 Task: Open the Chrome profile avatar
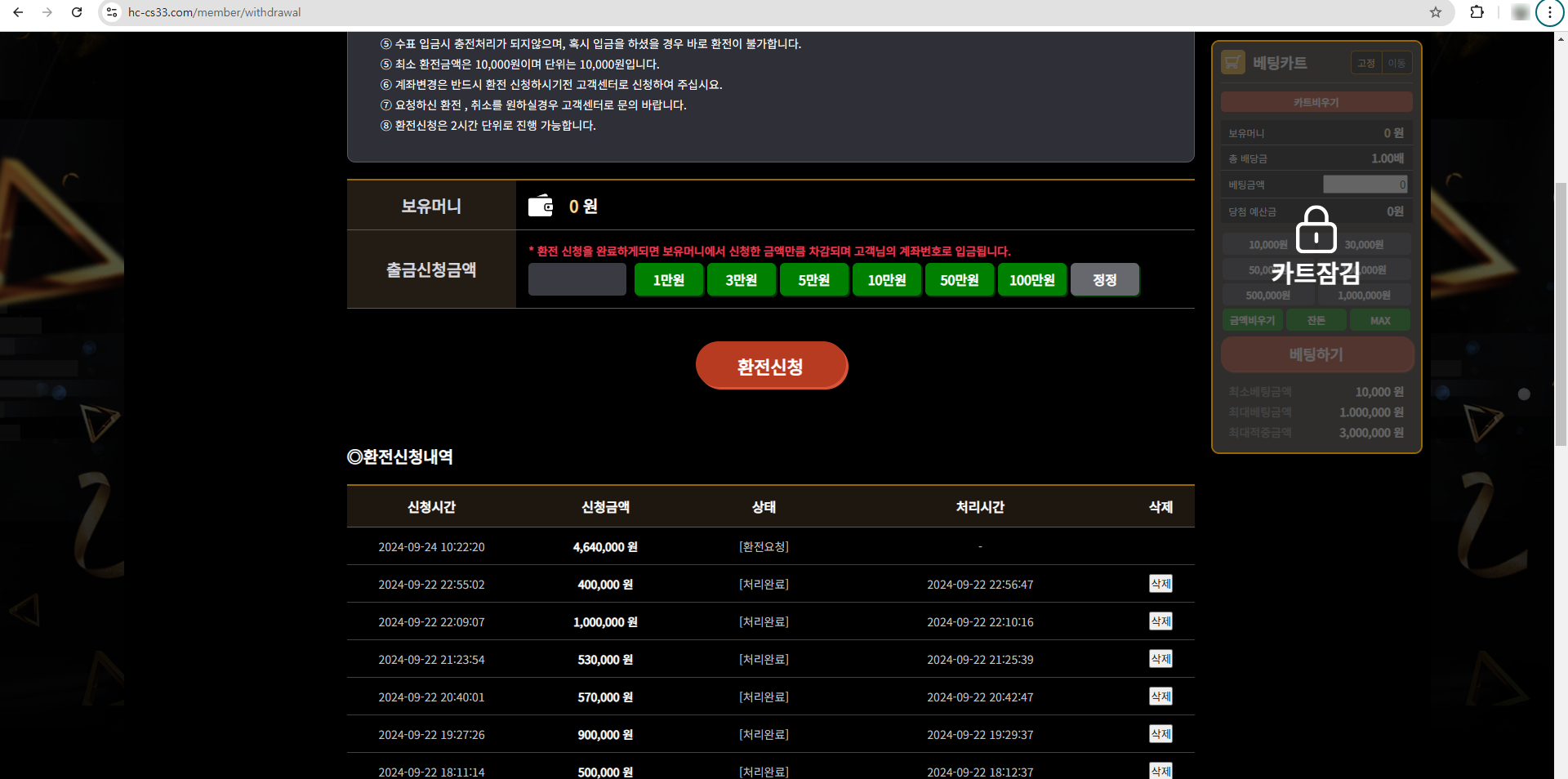coord(1520,12)
